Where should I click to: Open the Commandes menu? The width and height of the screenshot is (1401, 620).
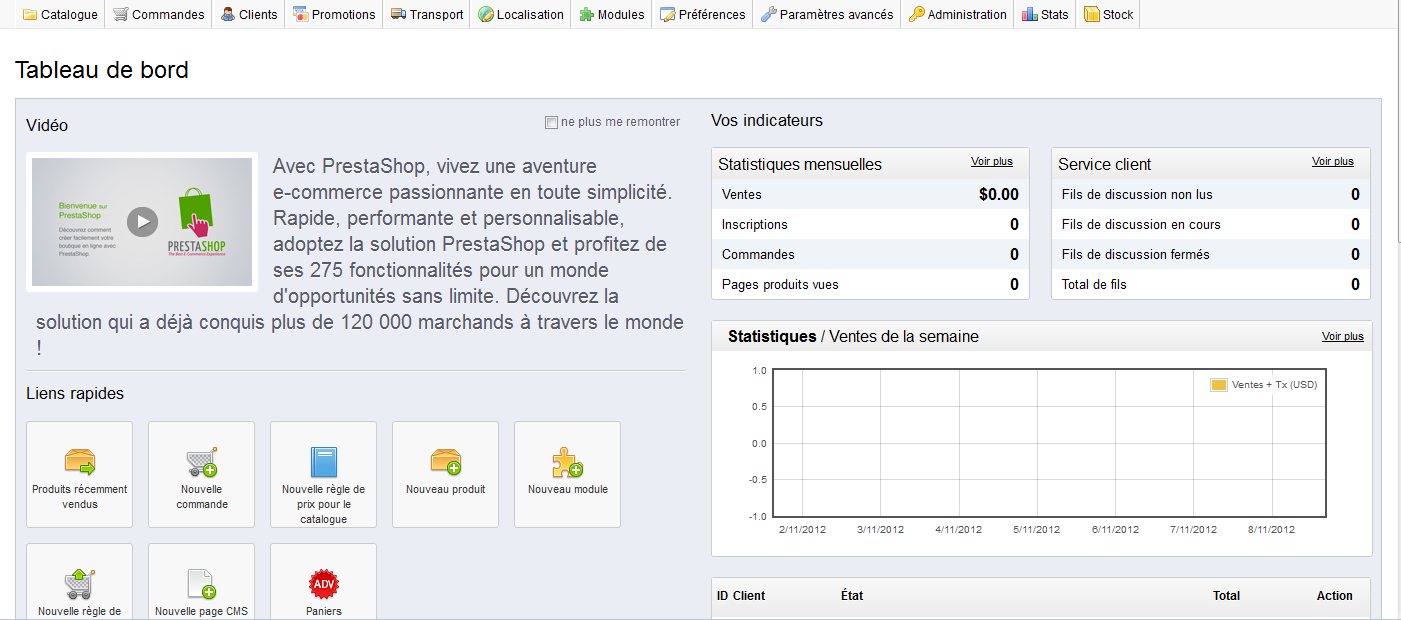158,14
